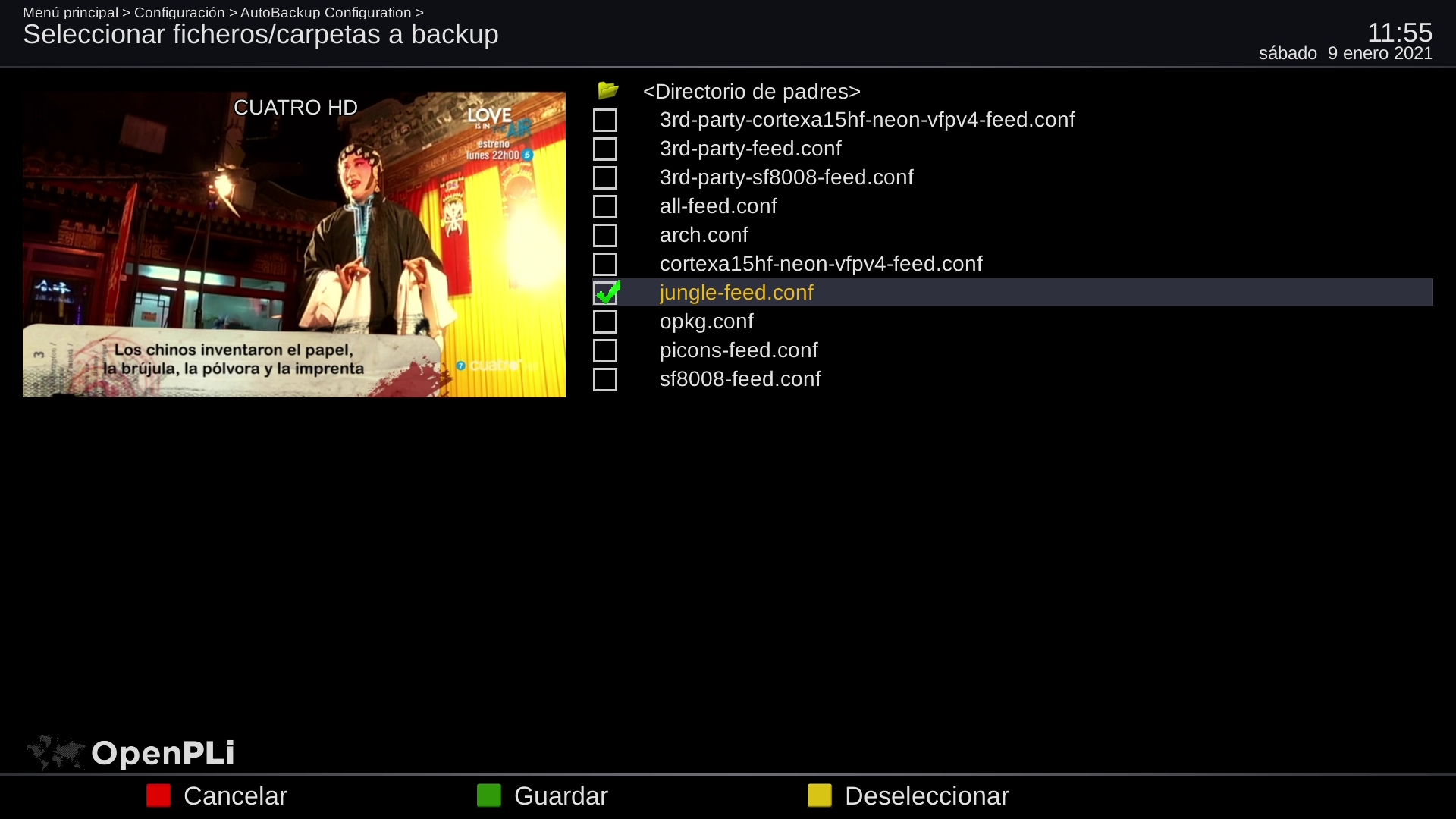Click the green Guardar color button
The height and width of the screenshot is (819, 1456).
[x=489, y=795]
